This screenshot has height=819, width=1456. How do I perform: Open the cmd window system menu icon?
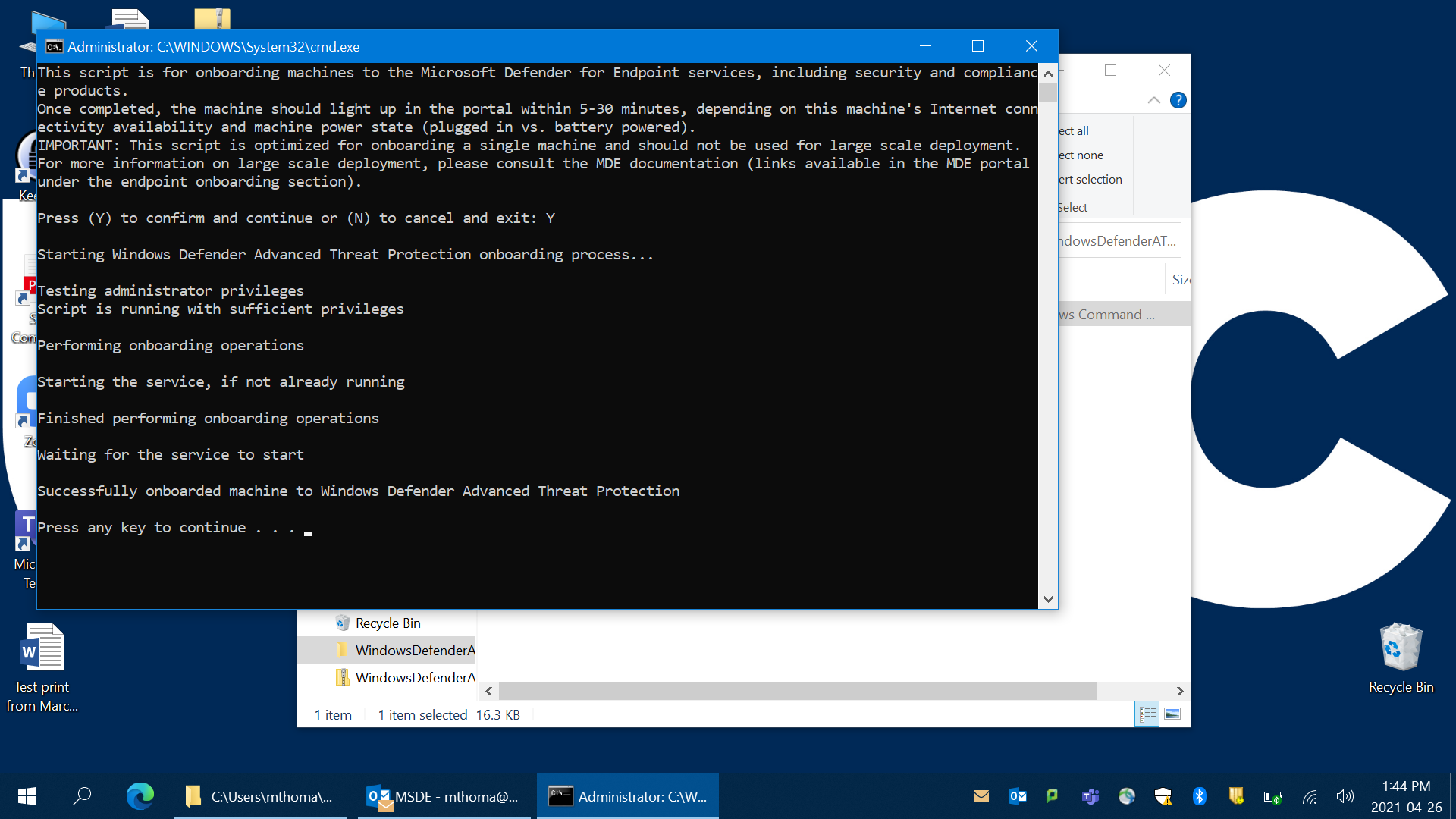(54, 46)
